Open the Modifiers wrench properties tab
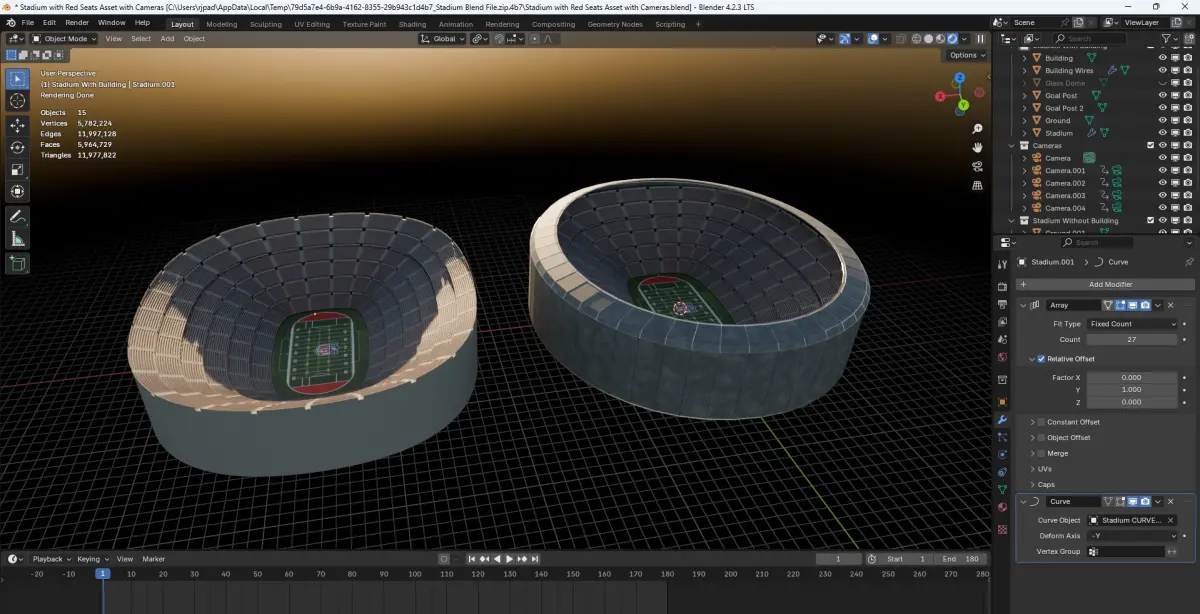The width and height of the screenshot is (1200, 614). (1002, 420)
